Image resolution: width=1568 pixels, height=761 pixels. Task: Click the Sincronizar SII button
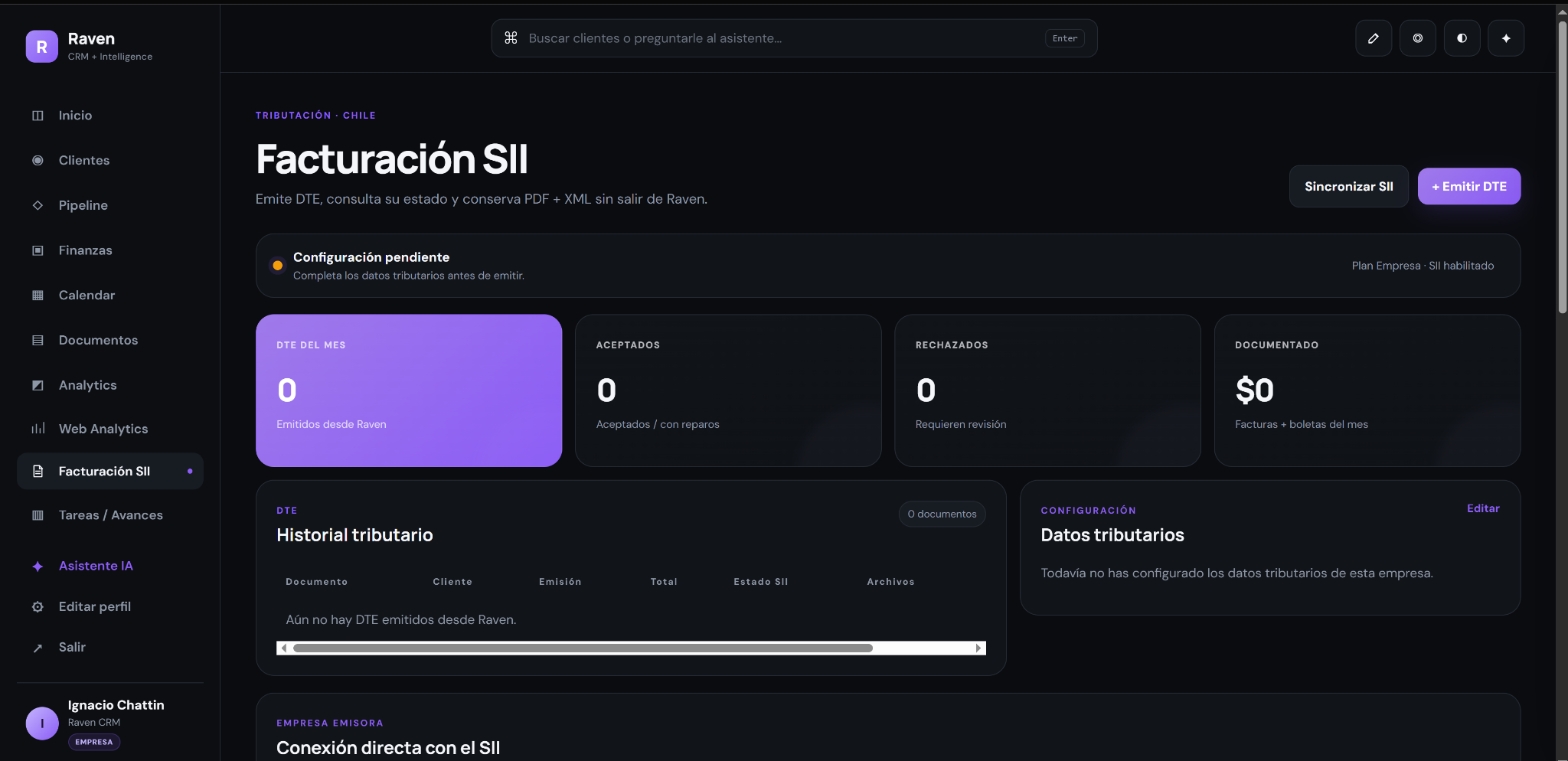click(1348, 187)
